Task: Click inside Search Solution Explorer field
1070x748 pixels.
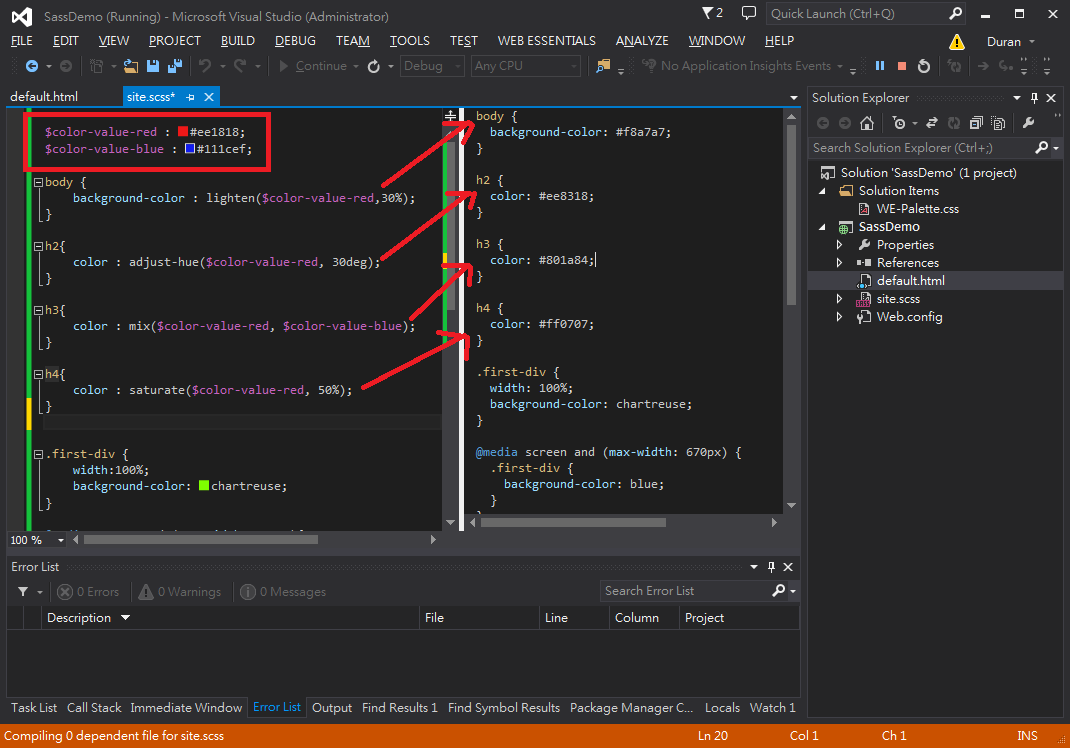Action: tap(921, 147)
